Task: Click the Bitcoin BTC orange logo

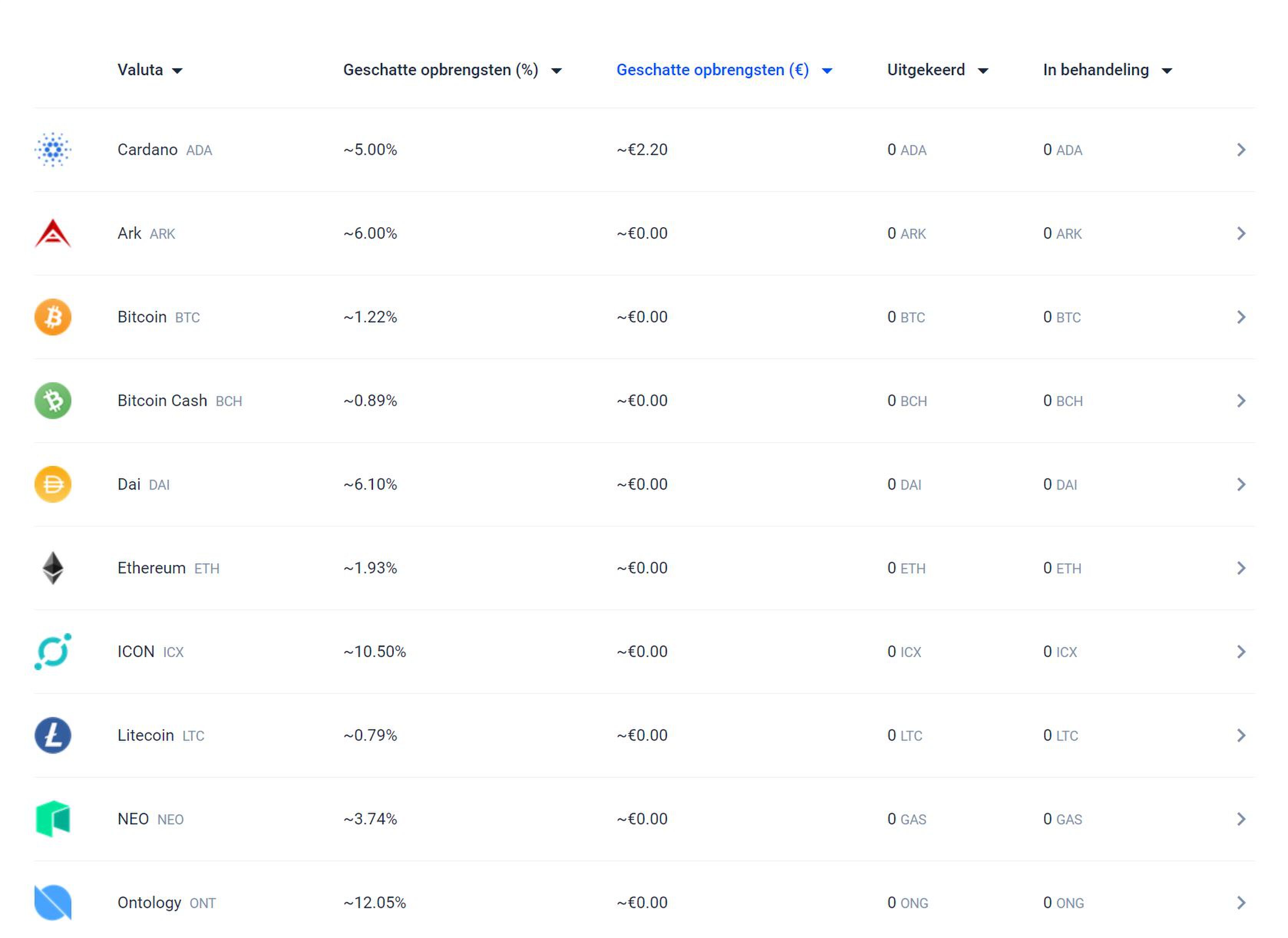Action: click(x=52, y=317)
